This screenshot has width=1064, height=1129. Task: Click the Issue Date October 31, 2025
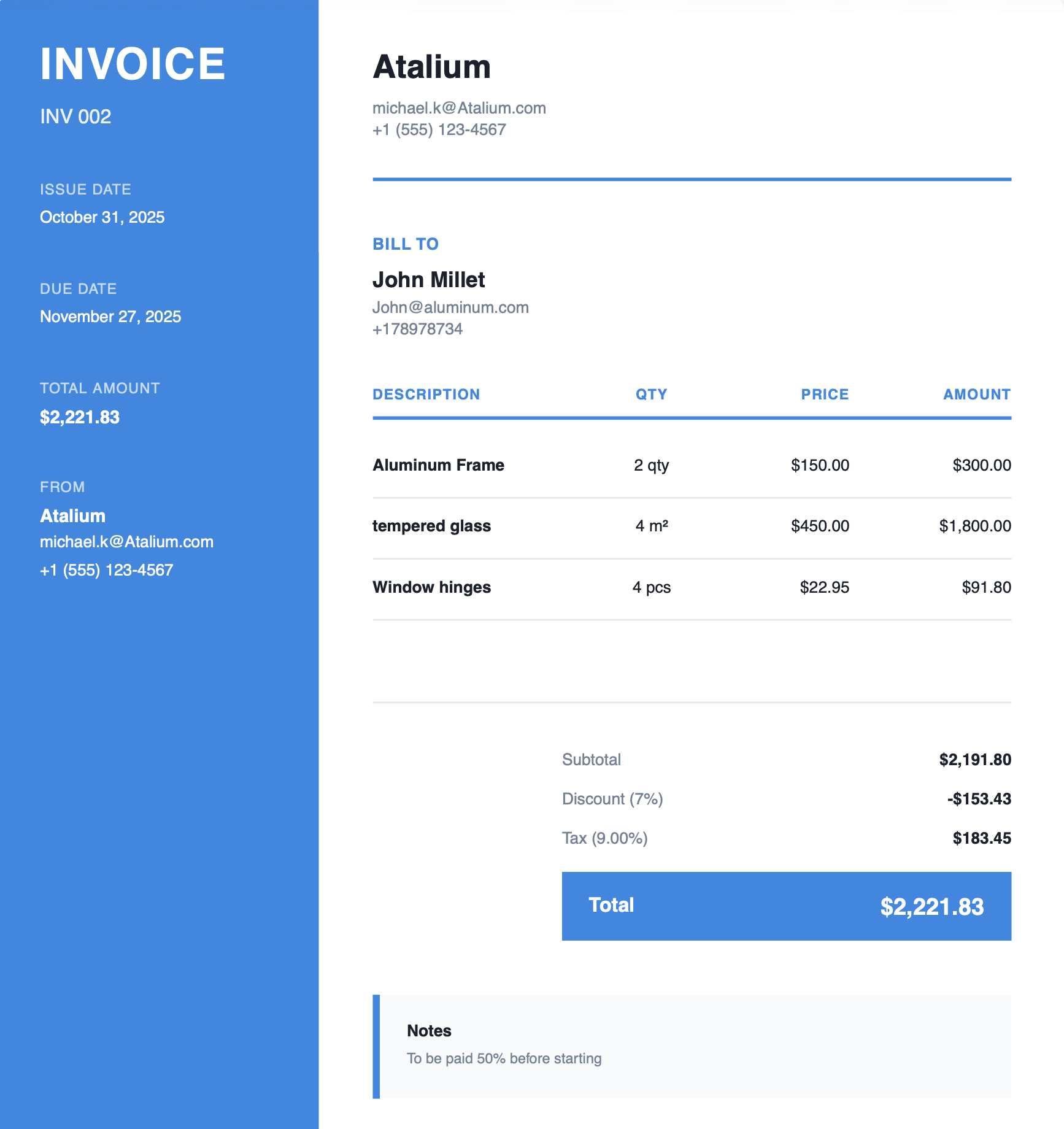click(x=102, y=217)
